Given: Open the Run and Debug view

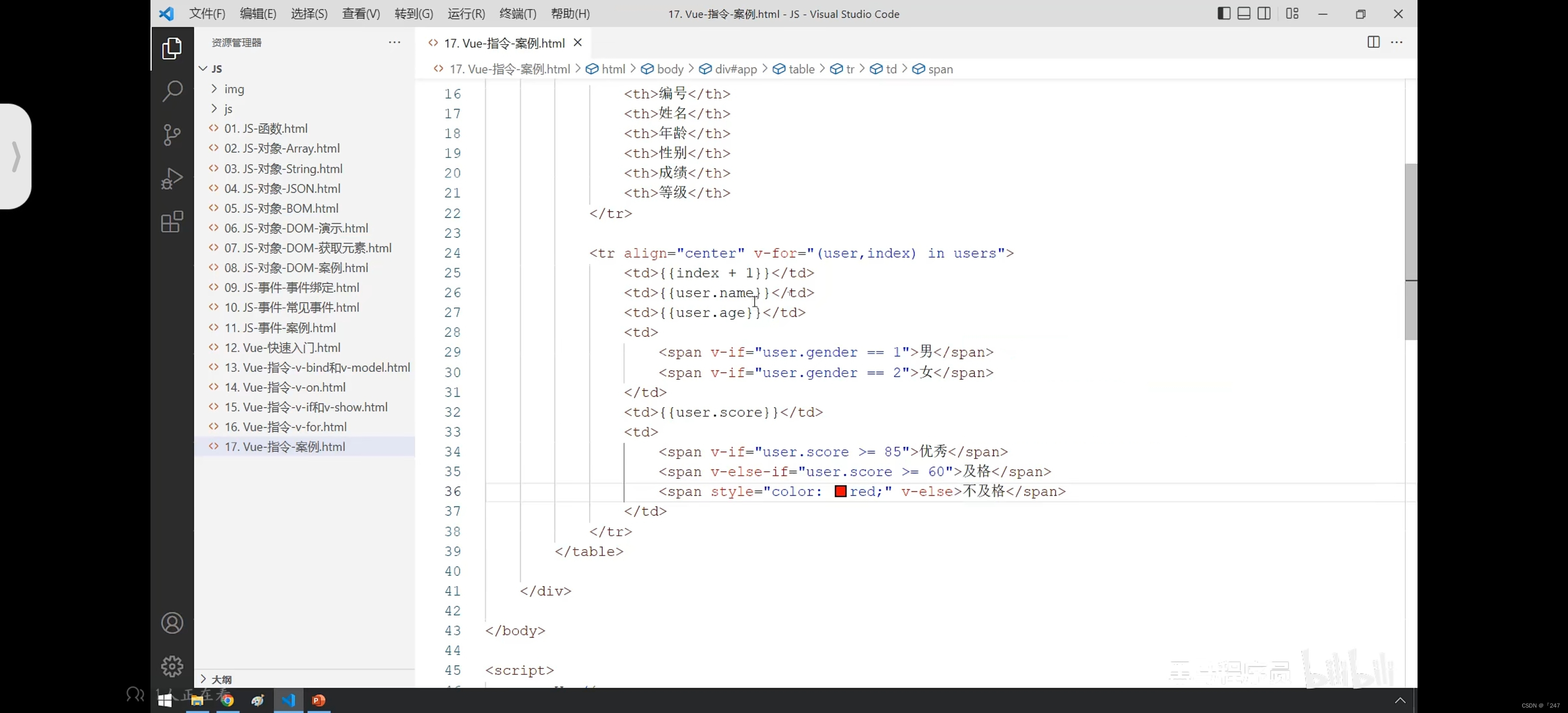Looking at the screenshot, I should point(172,178).
